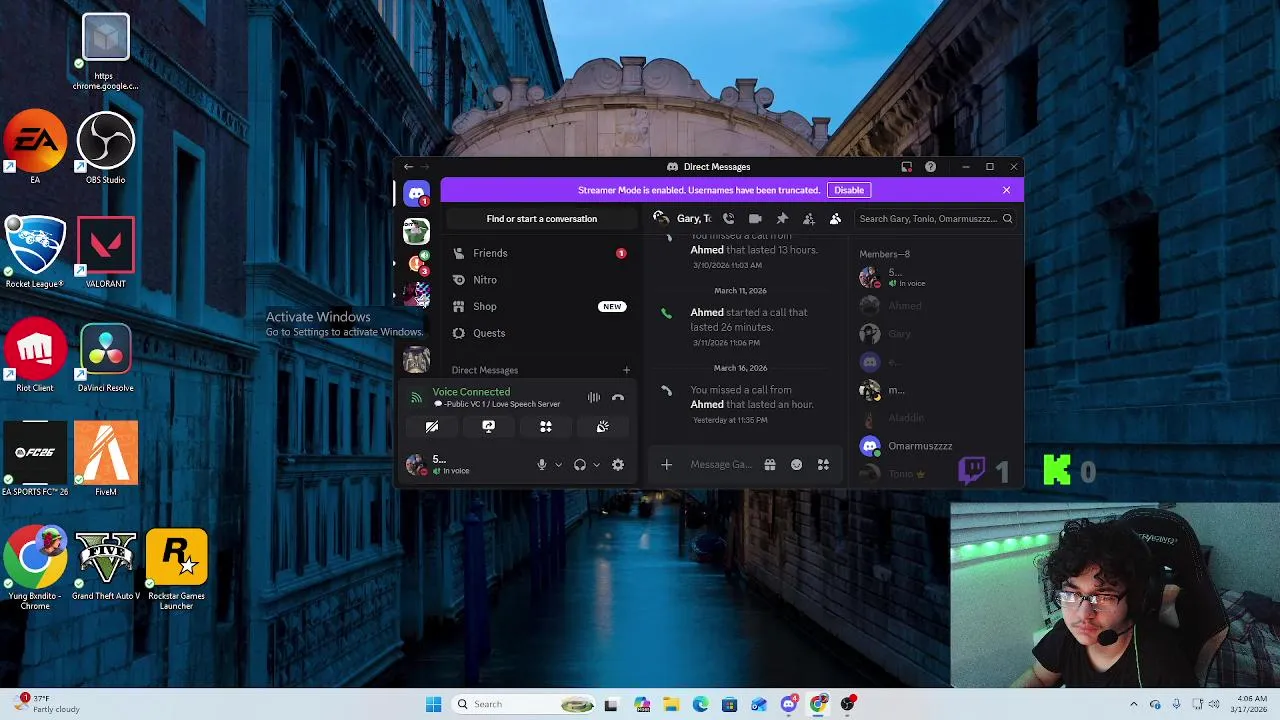The width and height of the screenshot is (1280, 720).
Task: Send a gift using gift icon
Action: [x=770, y=464]
